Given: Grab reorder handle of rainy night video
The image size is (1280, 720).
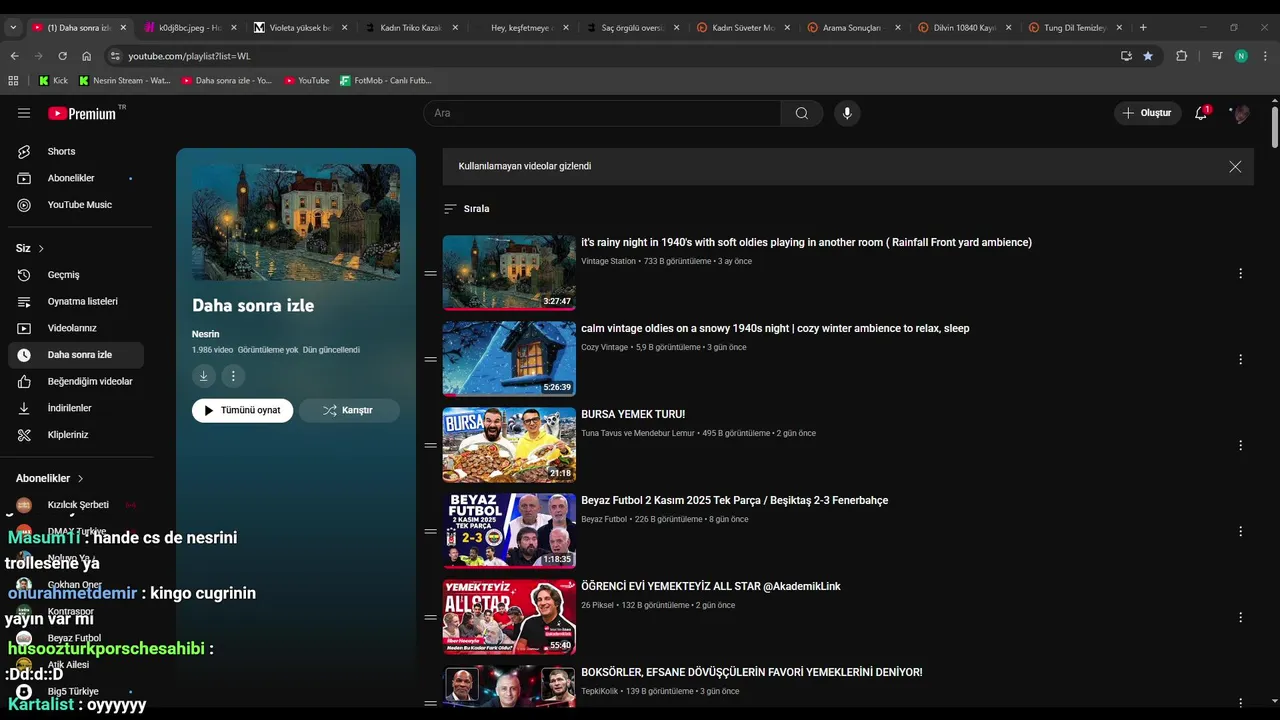Looking at the screenshot, I should [430, 273].
